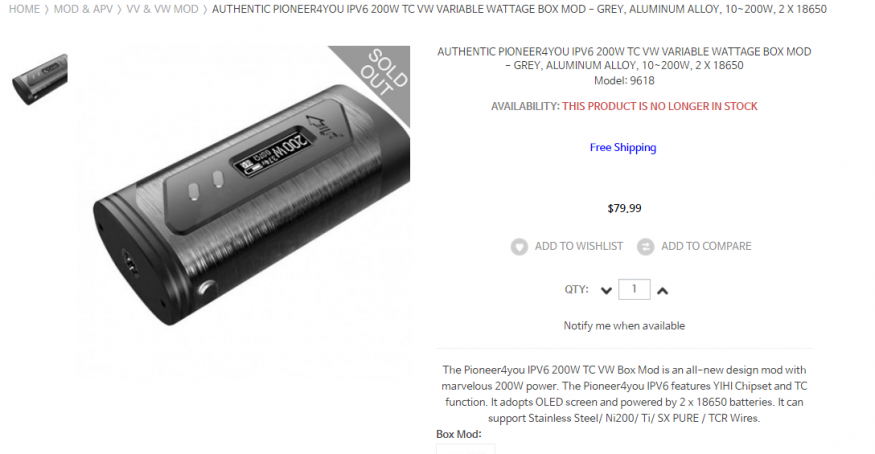This screenshot has height=454, width=875.
Task: Click ADD TO WISHLIST text
Action: point(579,246)
